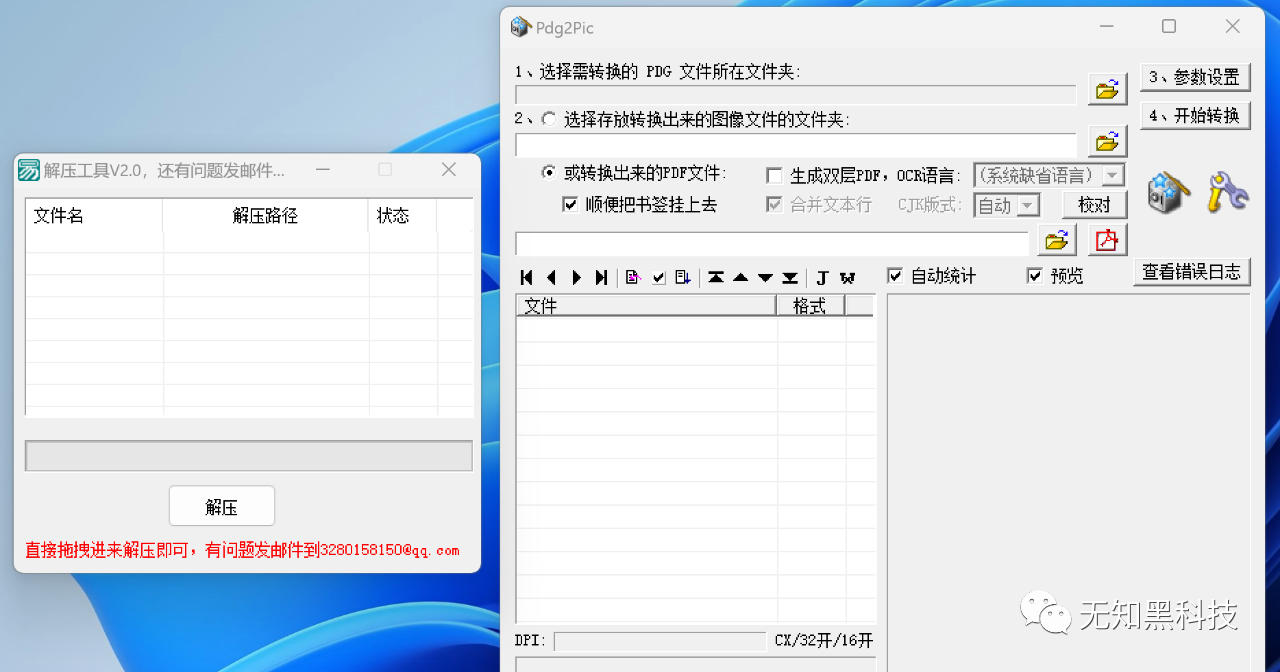Enable 生成双层PDF checkbox

coord(774,176)
